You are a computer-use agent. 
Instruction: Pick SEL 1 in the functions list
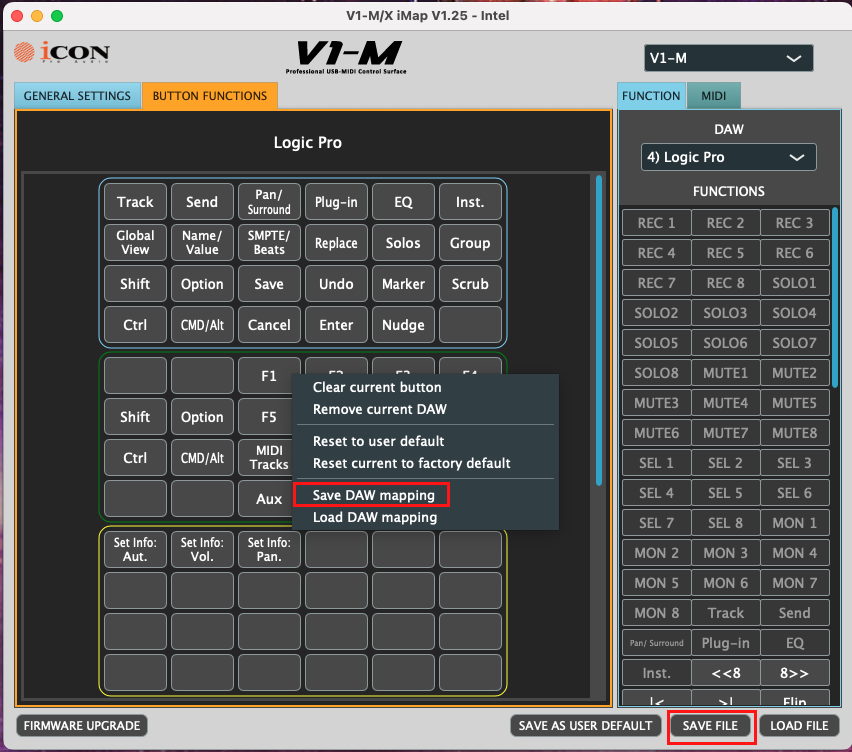656,463
